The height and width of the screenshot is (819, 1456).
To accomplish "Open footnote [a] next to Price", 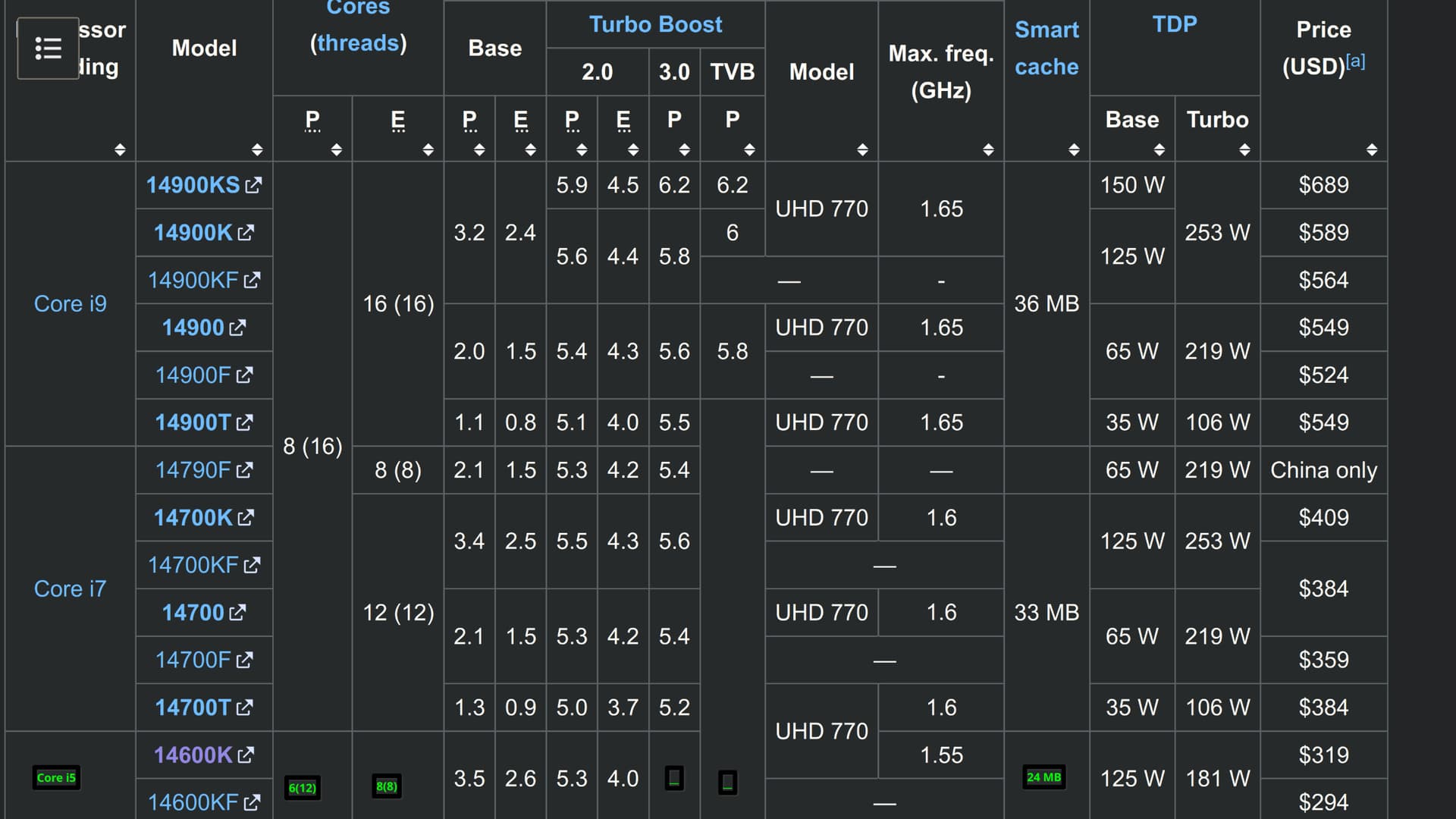I will (1355, 61).
